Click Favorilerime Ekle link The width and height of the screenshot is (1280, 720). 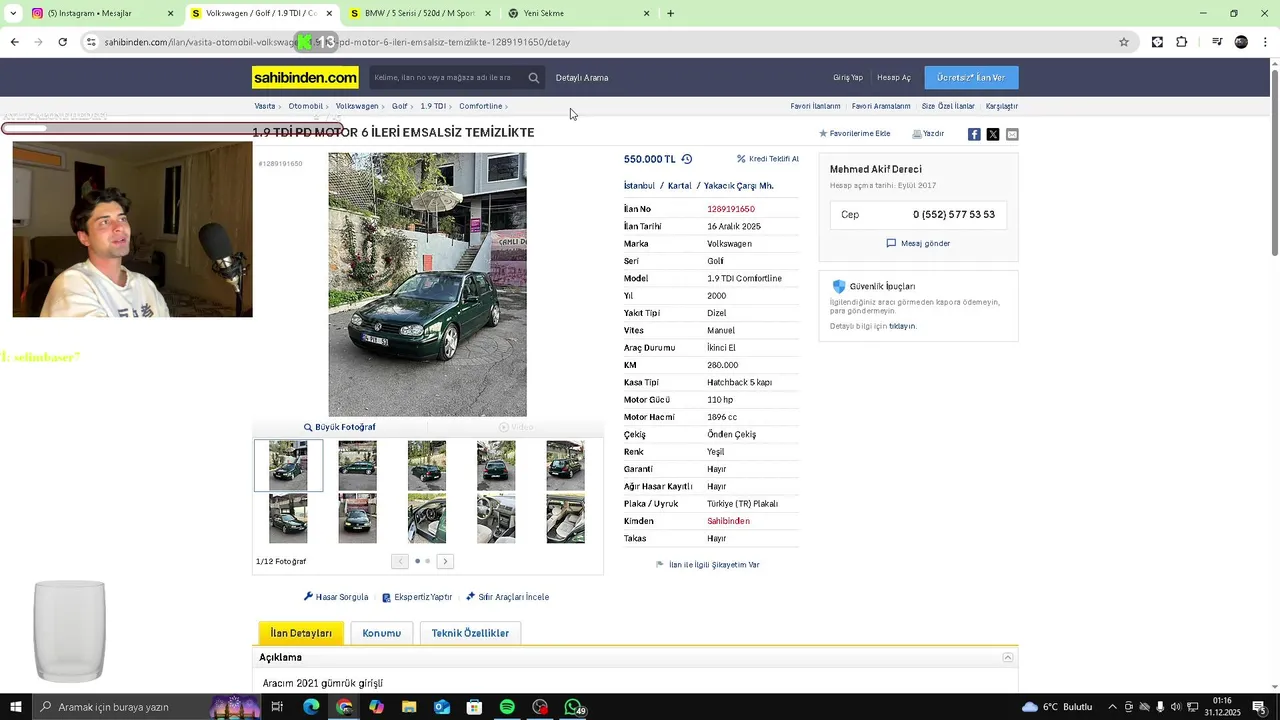pyautogui.click(x=854, y=133)
